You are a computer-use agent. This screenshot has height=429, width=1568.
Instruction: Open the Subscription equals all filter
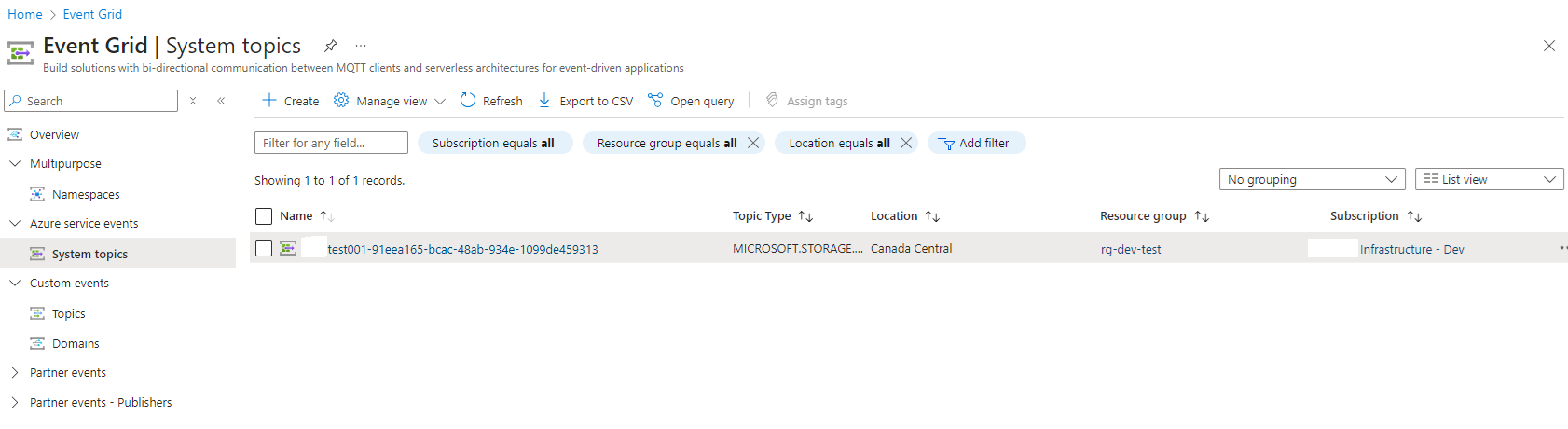coord(494,143)
